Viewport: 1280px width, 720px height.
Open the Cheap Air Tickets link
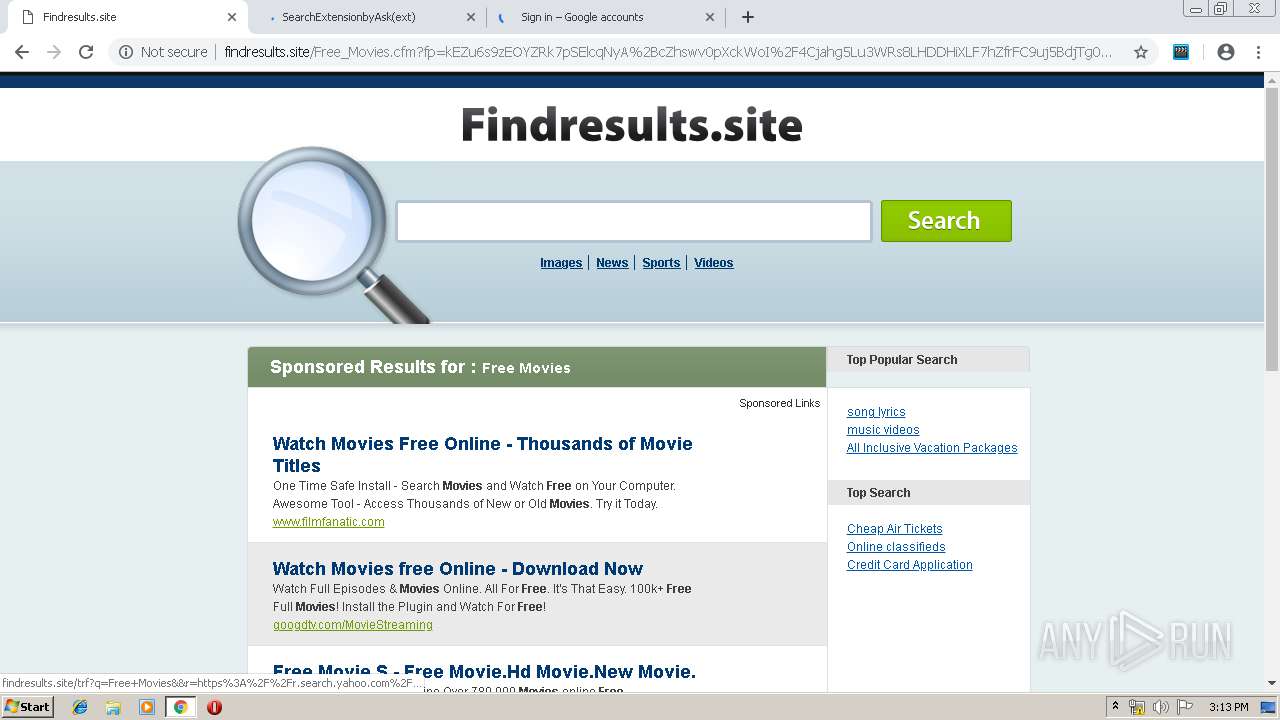(895, 529)
